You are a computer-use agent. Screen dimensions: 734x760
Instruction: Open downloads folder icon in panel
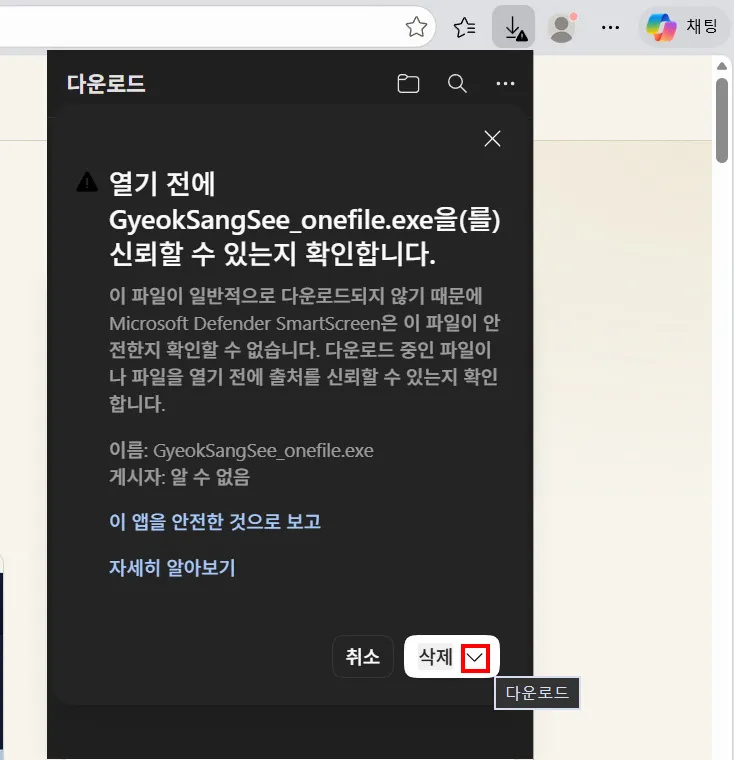[408, 83]
